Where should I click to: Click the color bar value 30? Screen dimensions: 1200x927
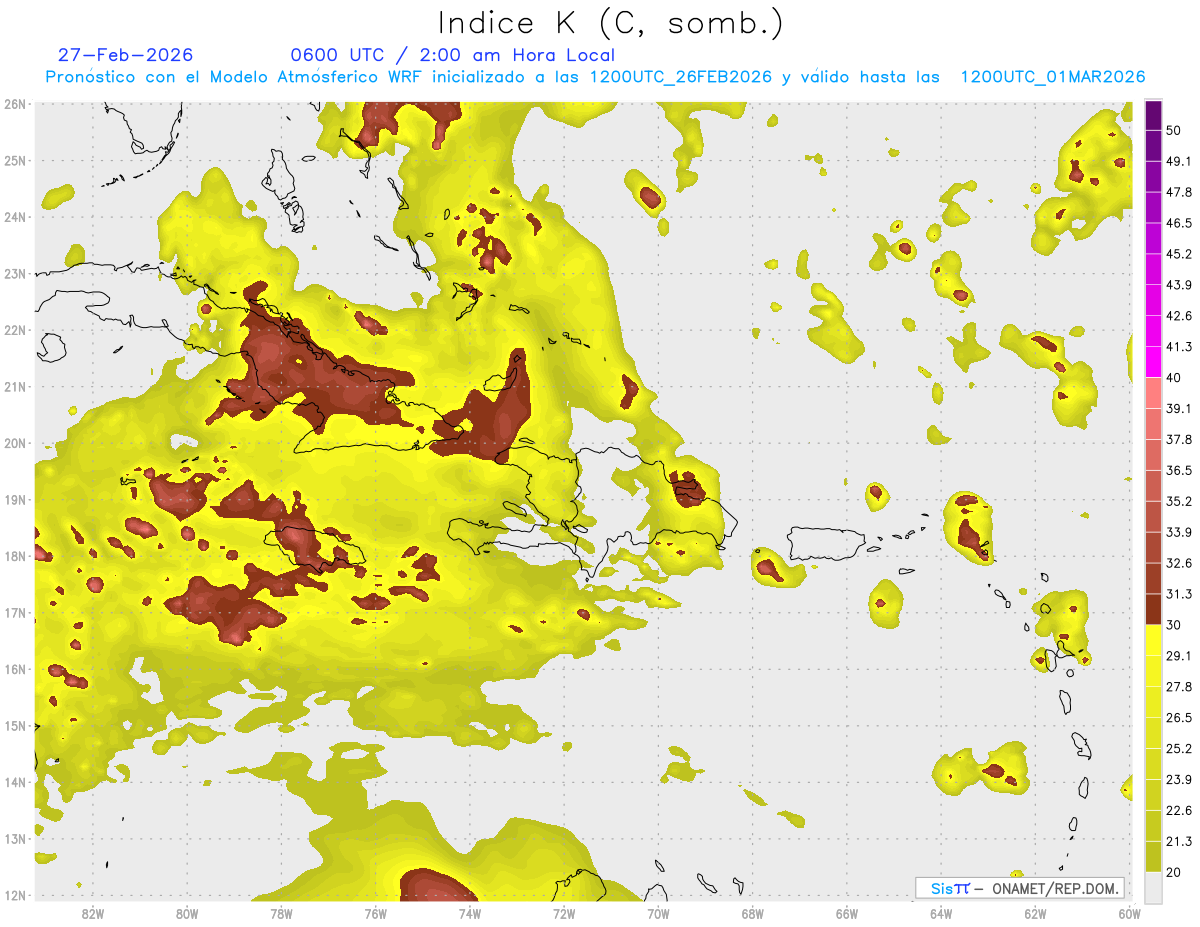1174,625
